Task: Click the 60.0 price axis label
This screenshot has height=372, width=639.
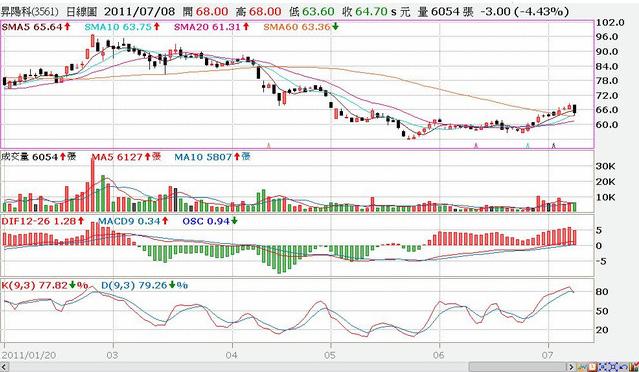Action: tap(607, 125)
